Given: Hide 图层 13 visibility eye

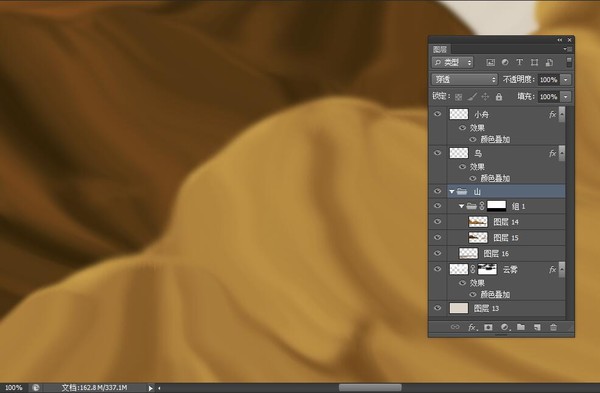Looking at the screenshot, I should 437,308.
